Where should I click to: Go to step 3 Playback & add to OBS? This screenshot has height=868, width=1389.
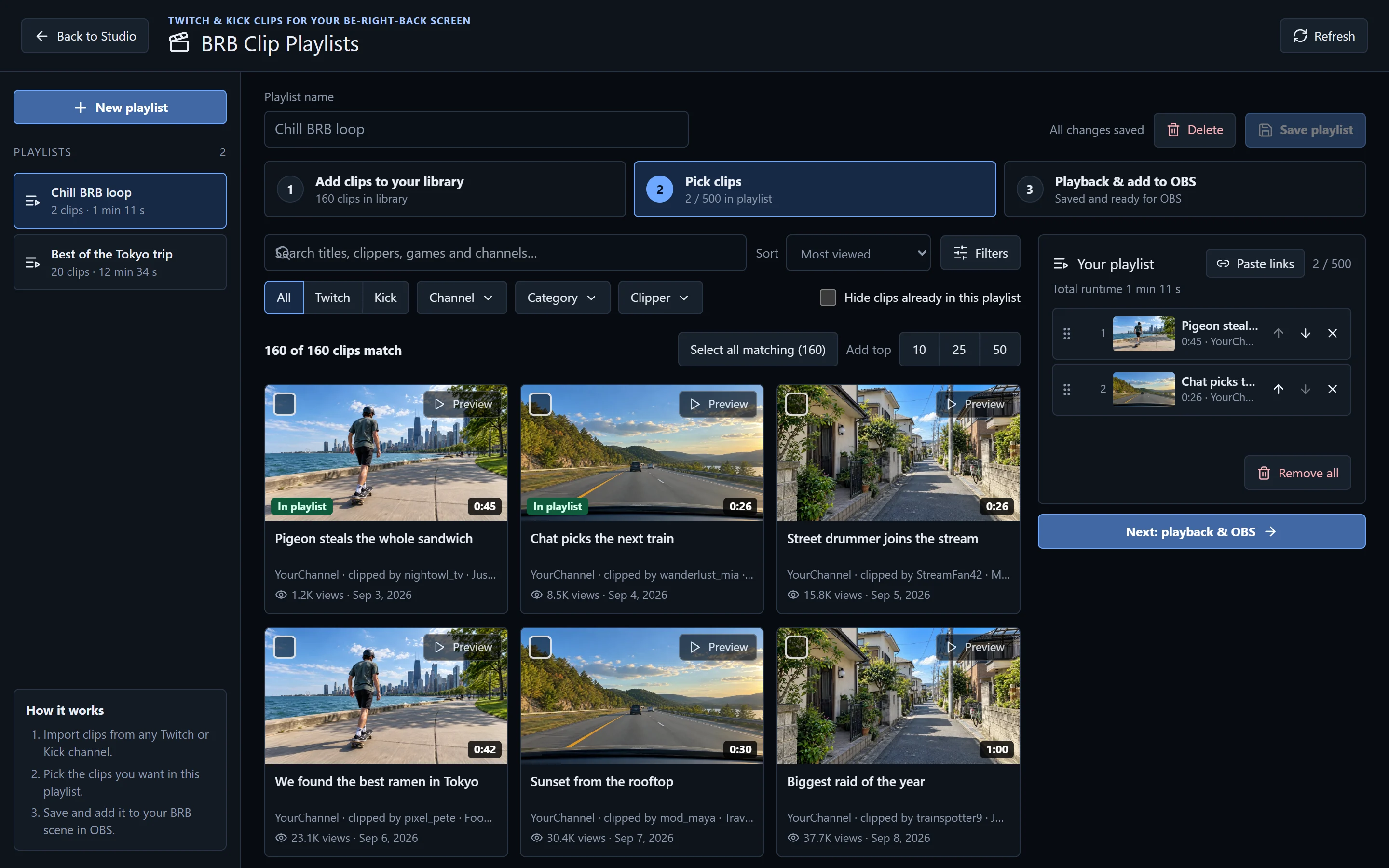(x=1184, y=189)
